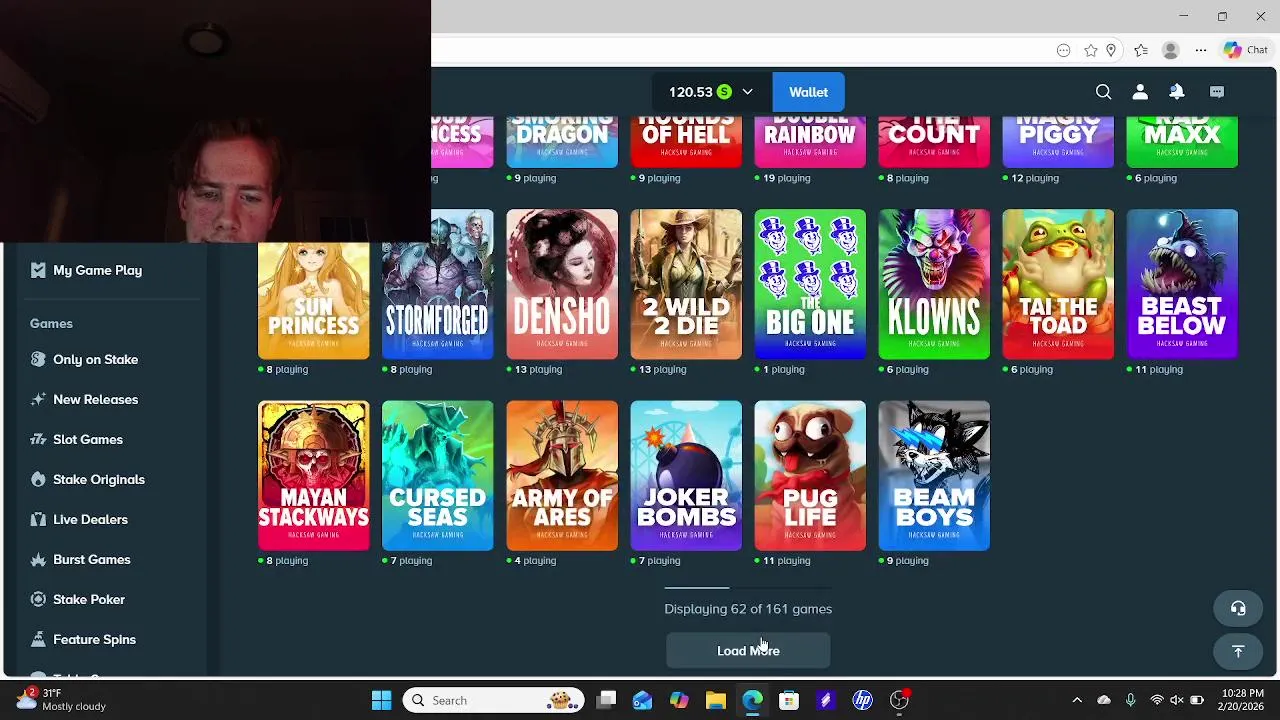Viewport: 1280px width, 720px height.
Task: Open the Wallet
Action: click(x=808, y=92)
